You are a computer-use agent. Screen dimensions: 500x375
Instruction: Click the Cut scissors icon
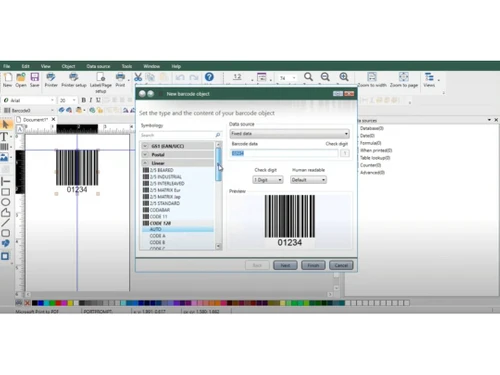138,77
